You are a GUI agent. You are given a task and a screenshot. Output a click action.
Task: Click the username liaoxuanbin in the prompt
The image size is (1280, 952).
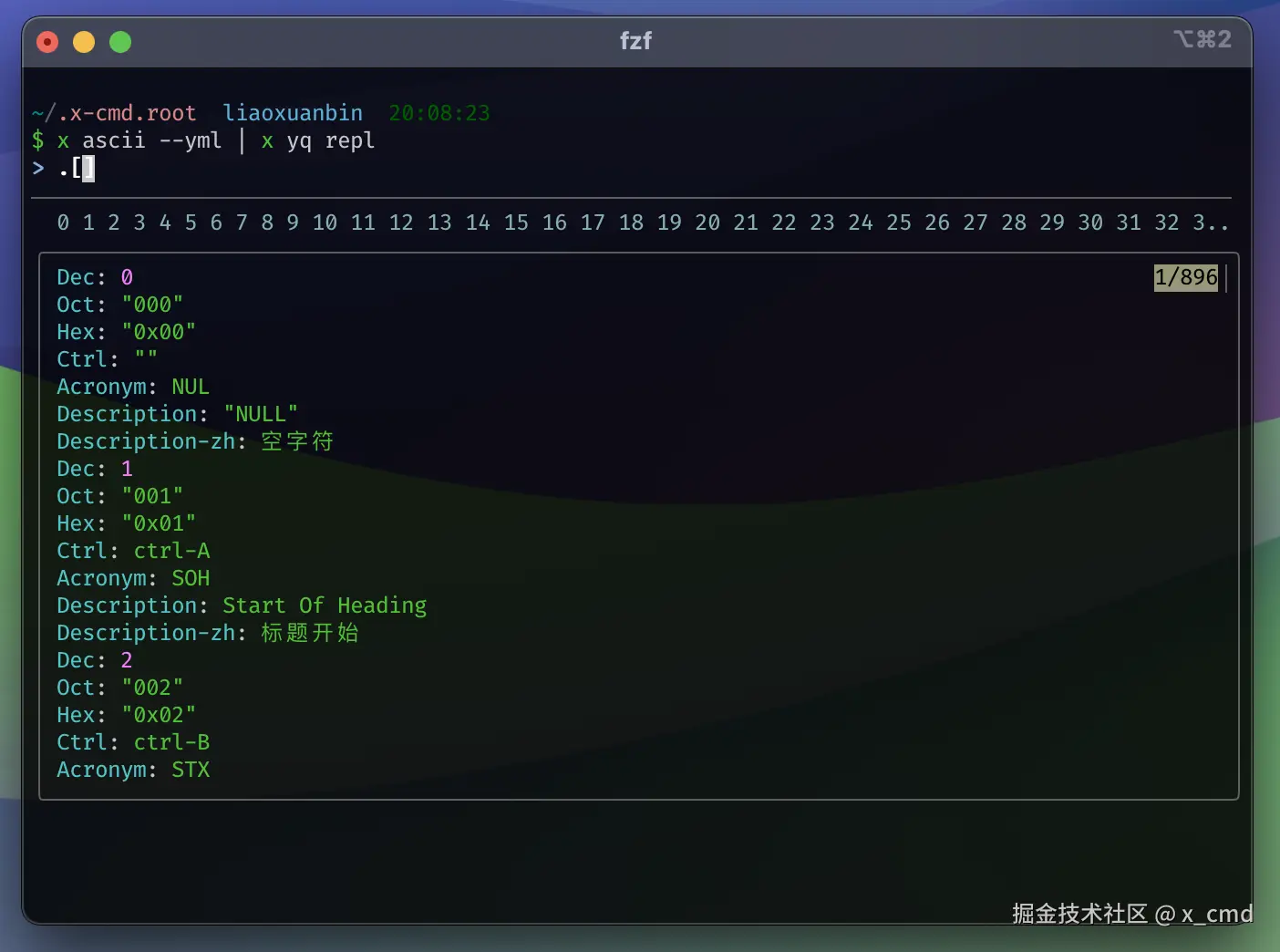[293, 113]
